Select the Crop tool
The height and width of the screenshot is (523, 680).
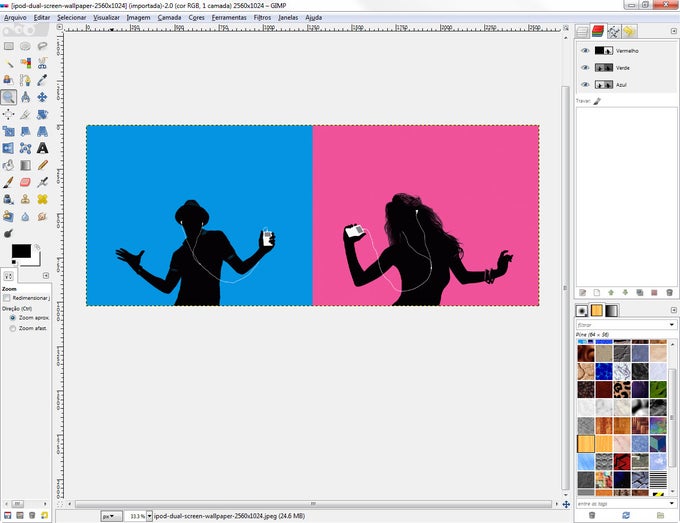(26, 114)
